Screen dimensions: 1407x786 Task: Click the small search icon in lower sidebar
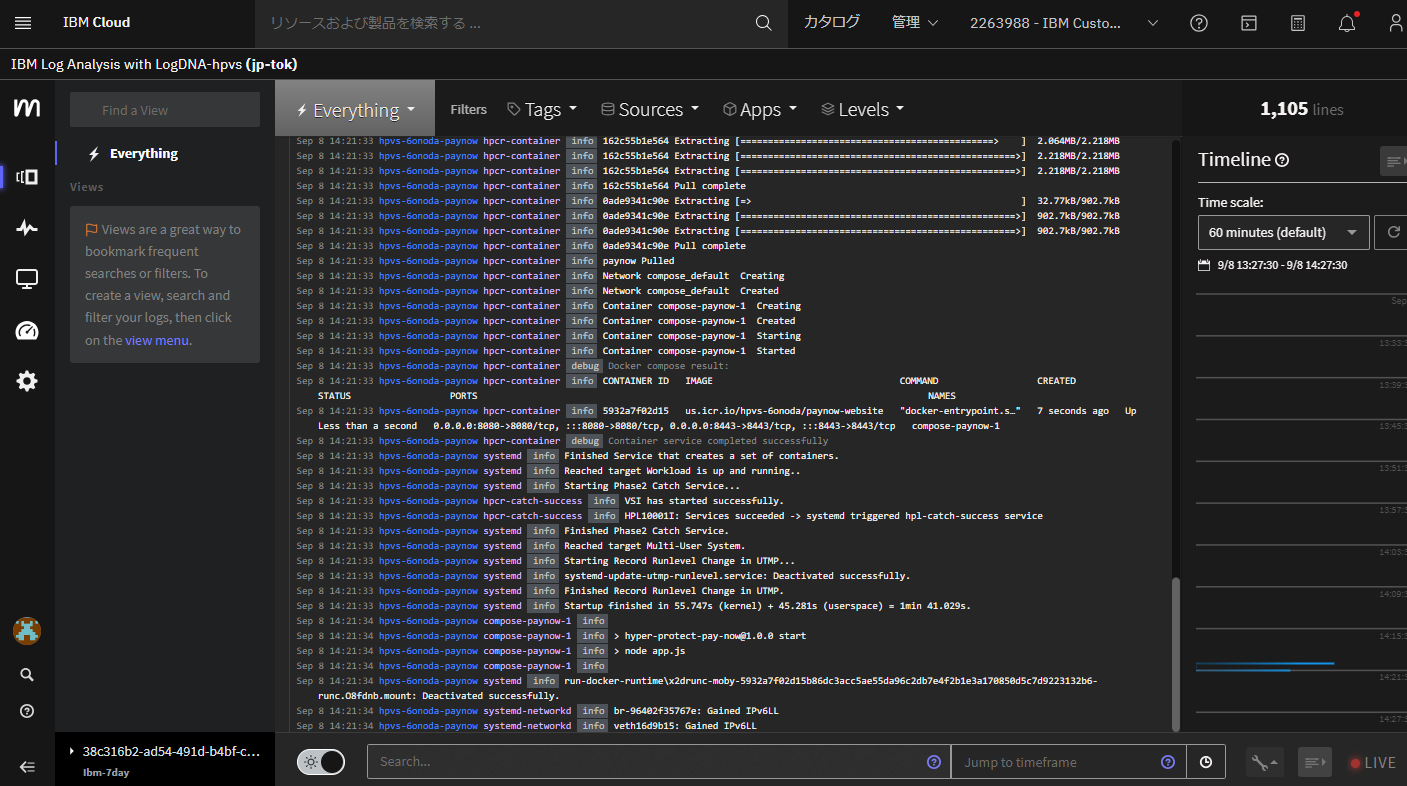[x=27, y=675]
